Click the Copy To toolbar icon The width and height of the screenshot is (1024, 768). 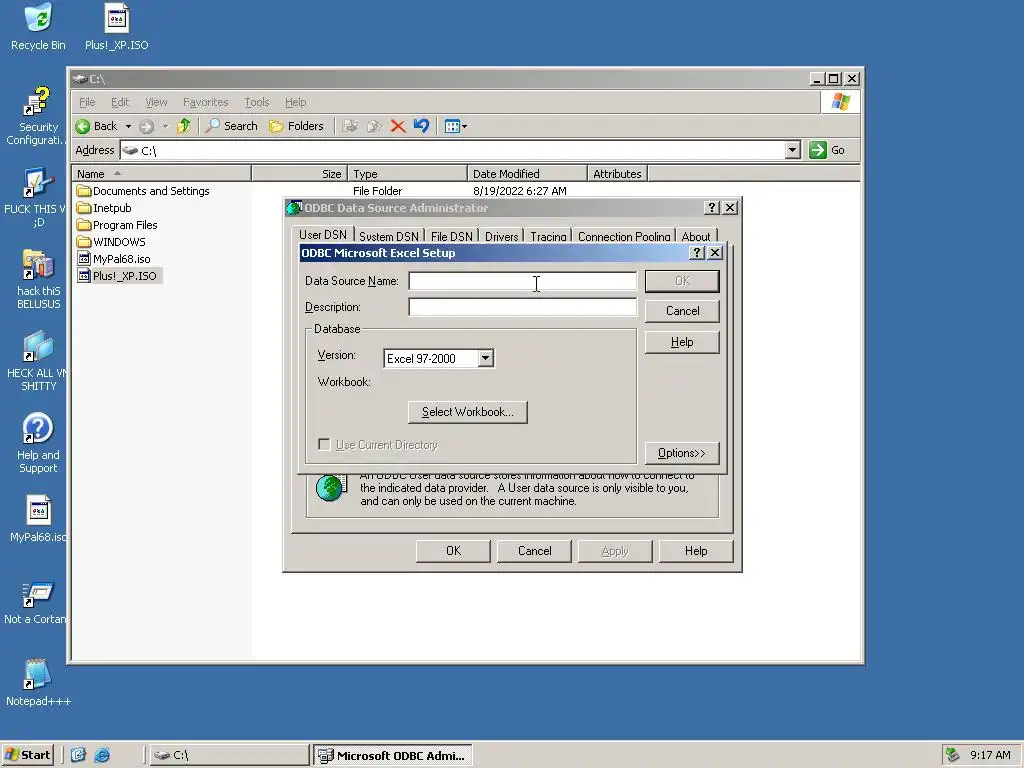374,126
